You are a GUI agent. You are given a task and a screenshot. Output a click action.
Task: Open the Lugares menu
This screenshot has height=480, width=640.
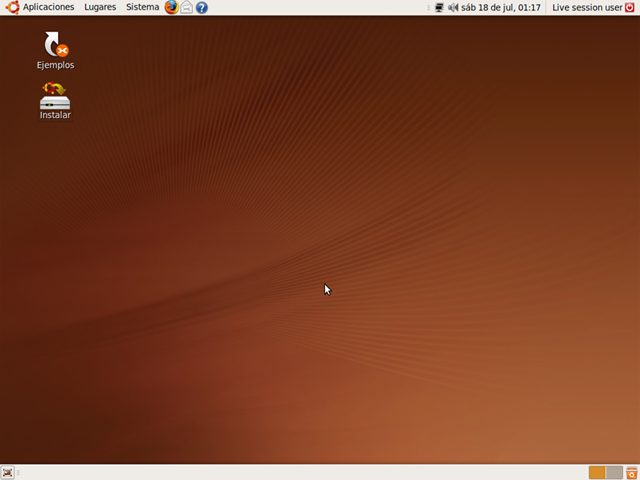pyautogui.click(x=100, y=7)
